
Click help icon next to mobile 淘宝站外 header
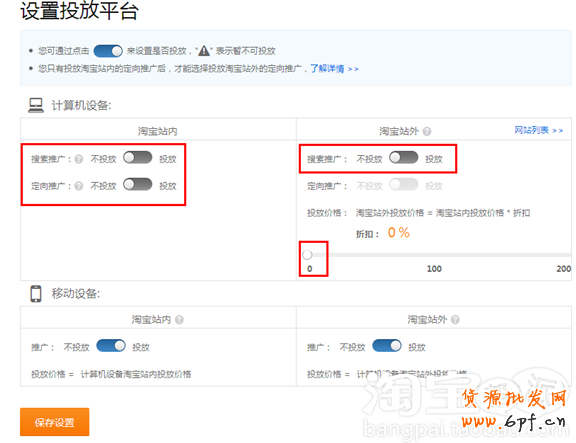click(455, 320)
